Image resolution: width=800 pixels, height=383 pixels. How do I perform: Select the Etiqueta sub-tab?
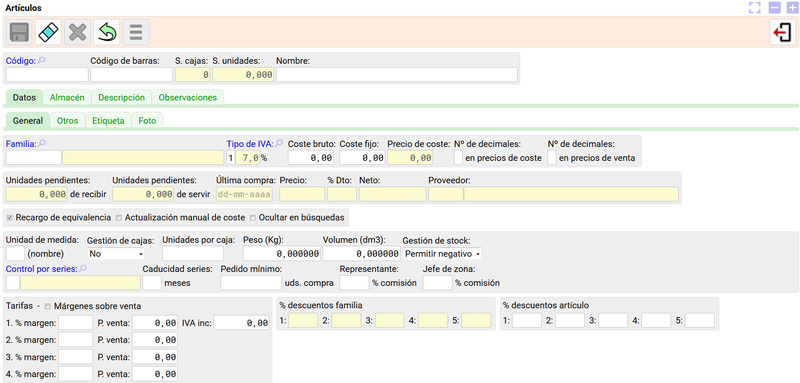[x=108, y=121]
